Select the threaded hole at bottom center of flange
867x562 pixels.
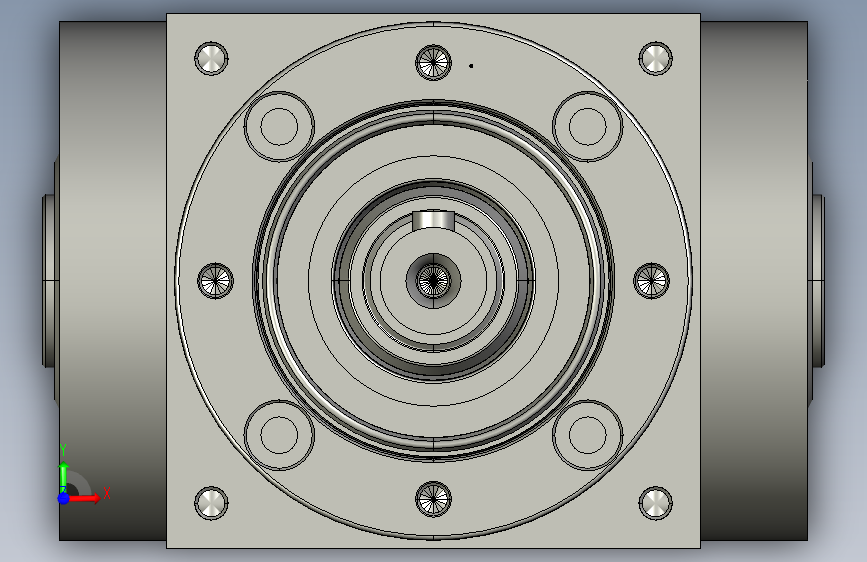(x=434, y=499)
